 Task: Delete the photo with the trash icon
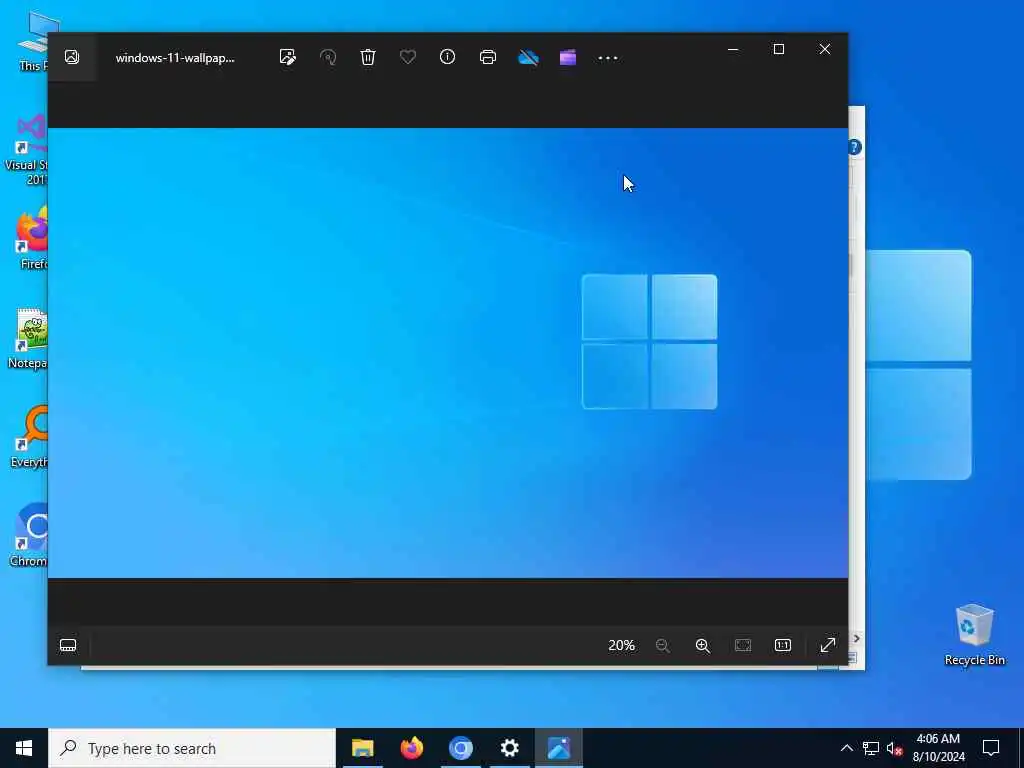click(368, 57)
